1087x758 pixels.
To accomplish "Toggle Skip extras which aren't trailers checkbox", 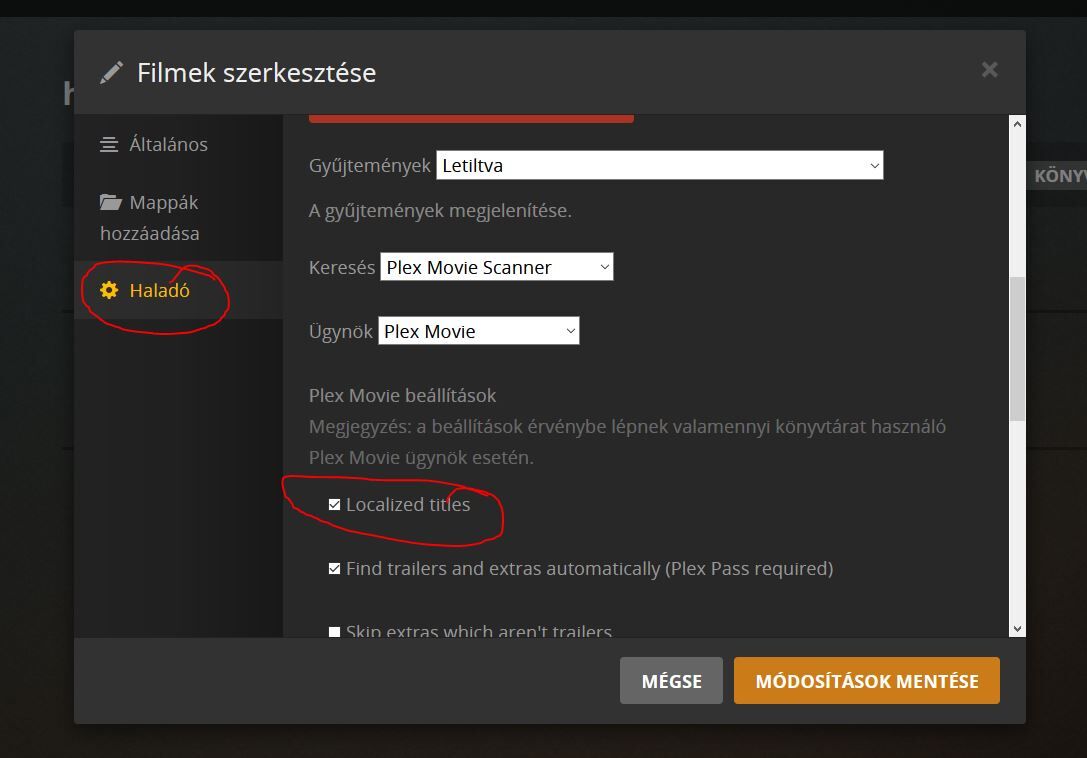I will tap(334, 632).
